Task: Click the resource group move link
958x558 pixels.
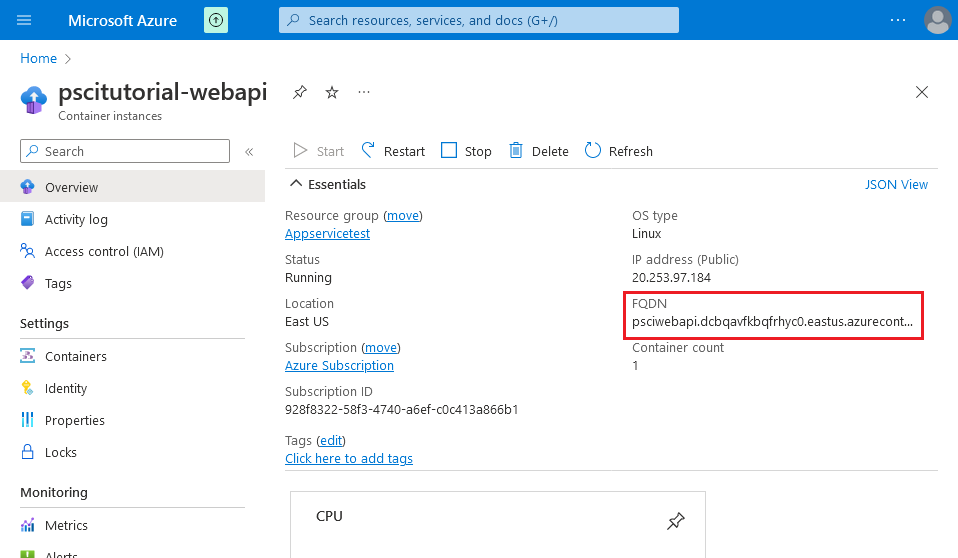Action: click(403, 216)
